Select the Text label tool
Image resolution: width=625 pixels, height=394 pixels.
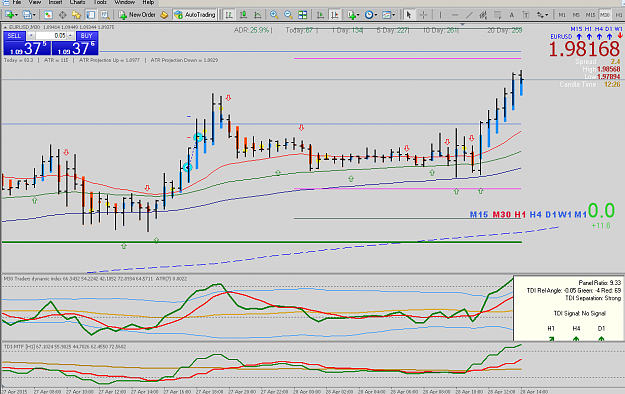point(511,15)
